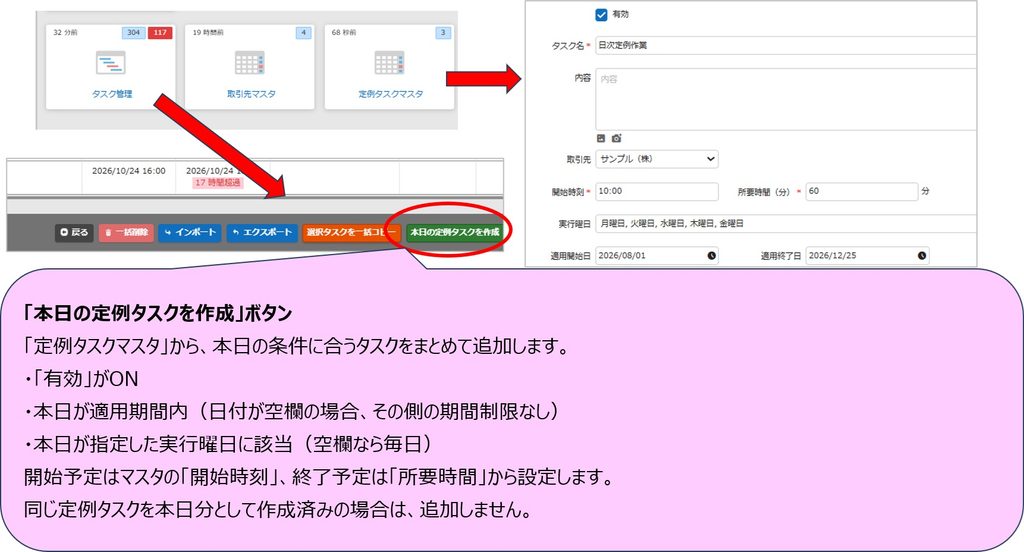Viewport: 1024px width, 552px height.
Task: Click the image insert icon below 内容
Action: point(601,138)
